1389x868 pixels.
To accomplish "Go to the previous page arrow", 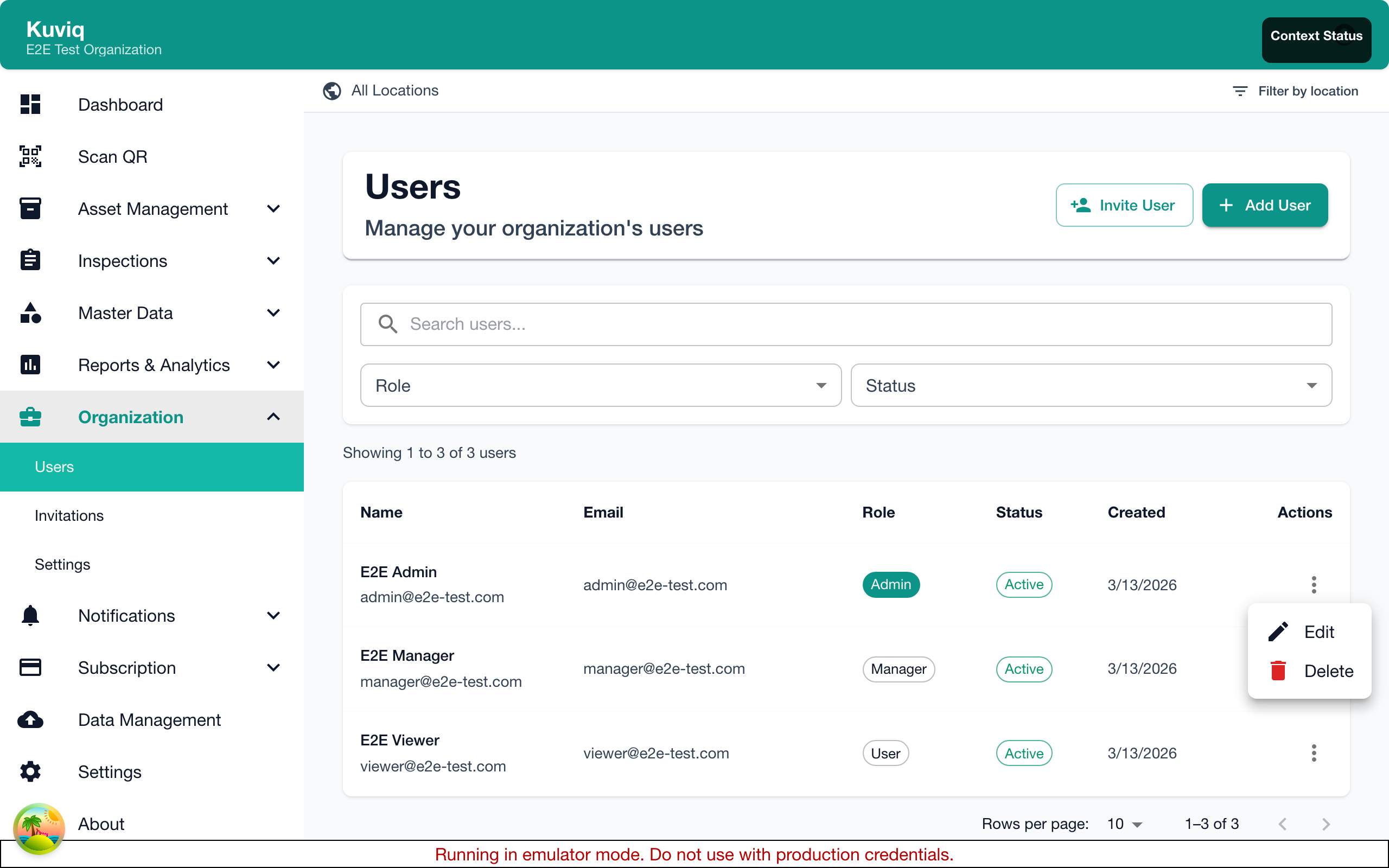I will tap(1283, 825).
